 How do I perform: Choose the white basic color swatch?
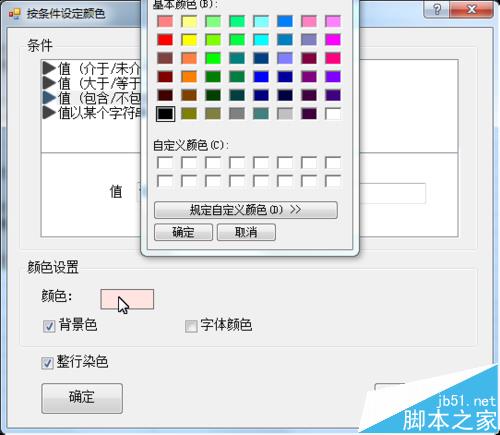coord(333,114)
